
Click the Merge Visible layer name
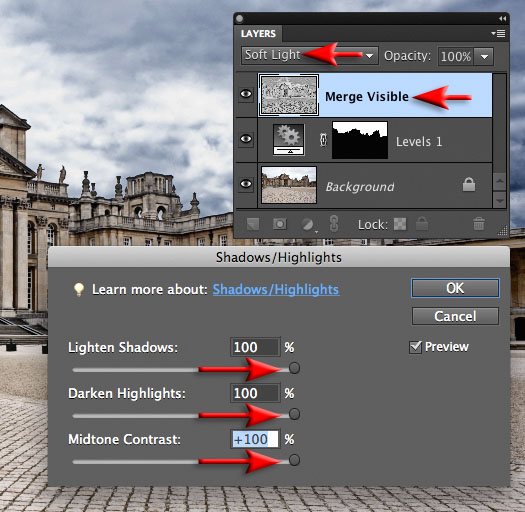pyautogui.click(x=367, y=97)
